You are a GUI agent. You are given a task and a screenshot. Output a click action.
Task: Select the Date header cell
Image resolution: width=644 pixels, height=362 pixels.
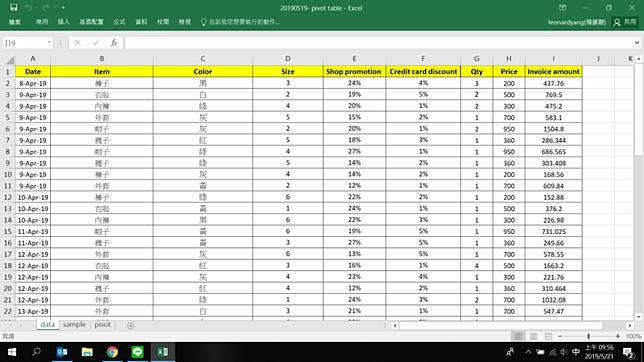(33, 71)
